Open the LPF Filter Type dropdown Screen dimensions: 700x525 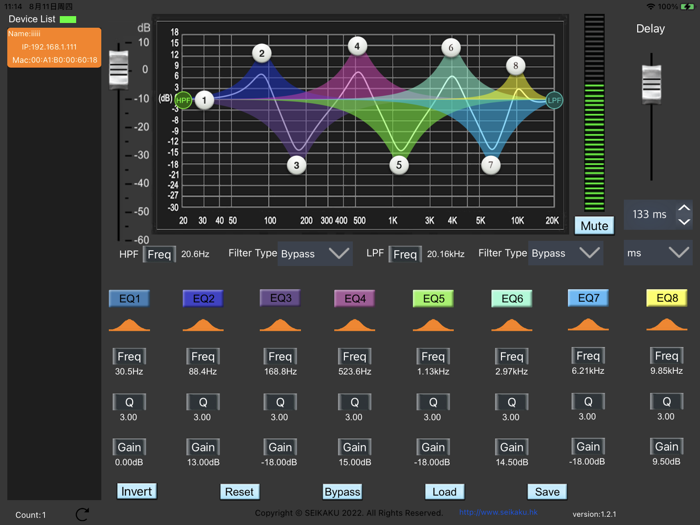tap(566, 253)
